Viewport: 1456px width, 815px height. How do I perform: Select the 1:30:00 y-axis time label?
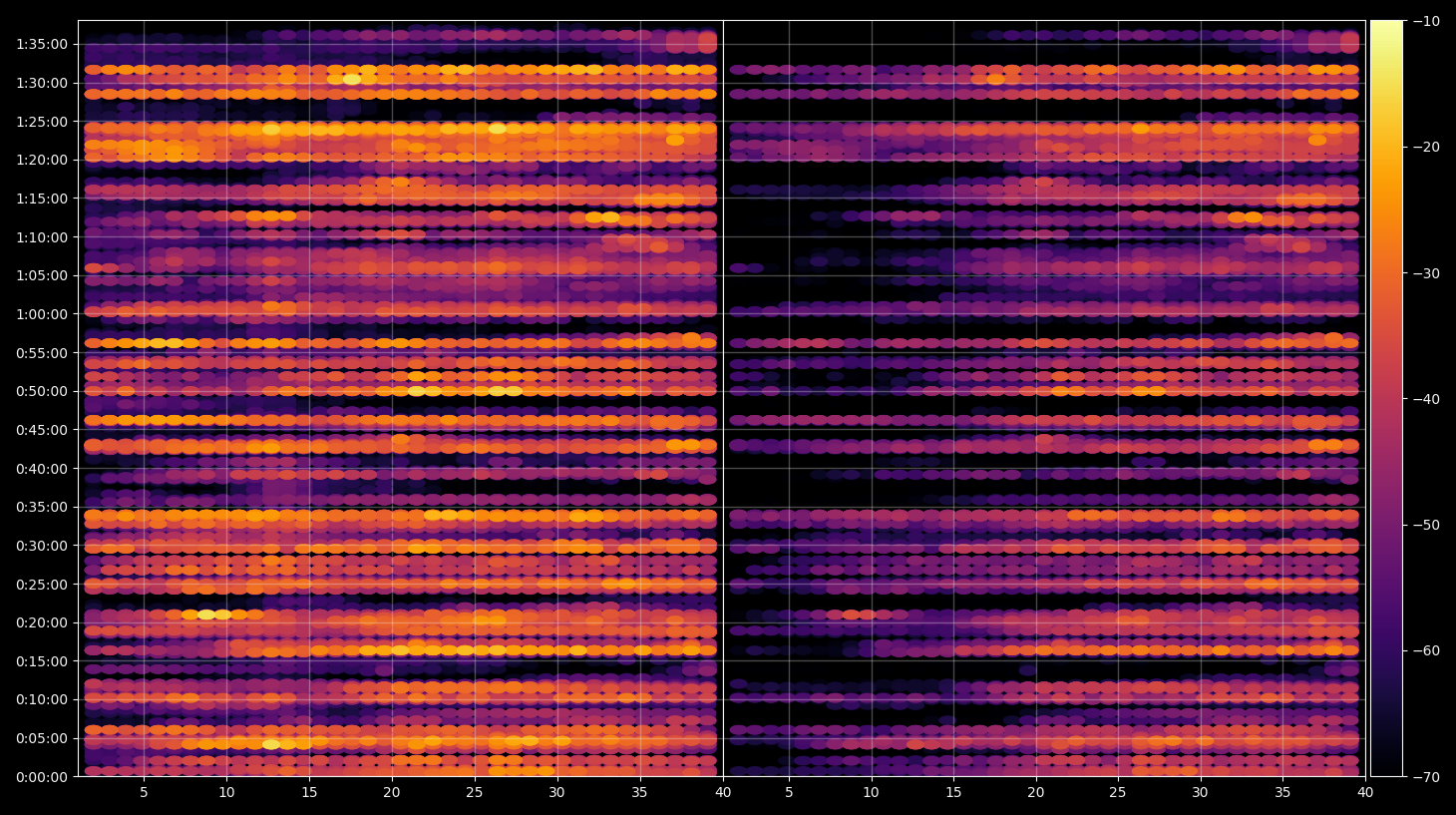42,83
